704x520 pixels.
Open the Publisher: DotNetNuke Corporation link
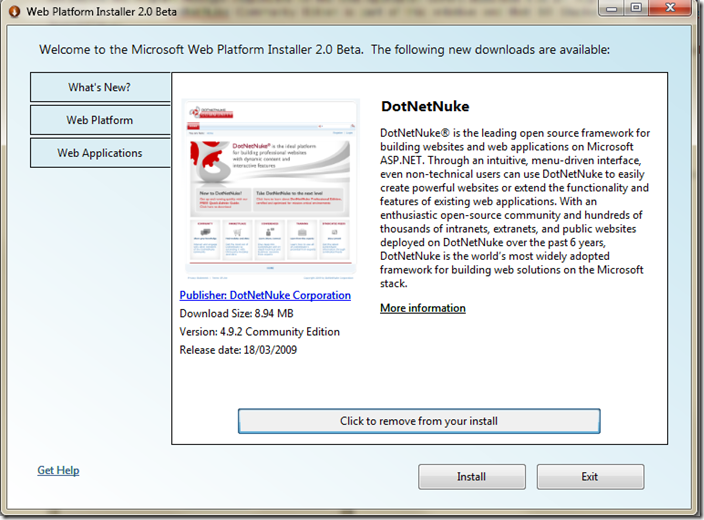click(265, 295)
